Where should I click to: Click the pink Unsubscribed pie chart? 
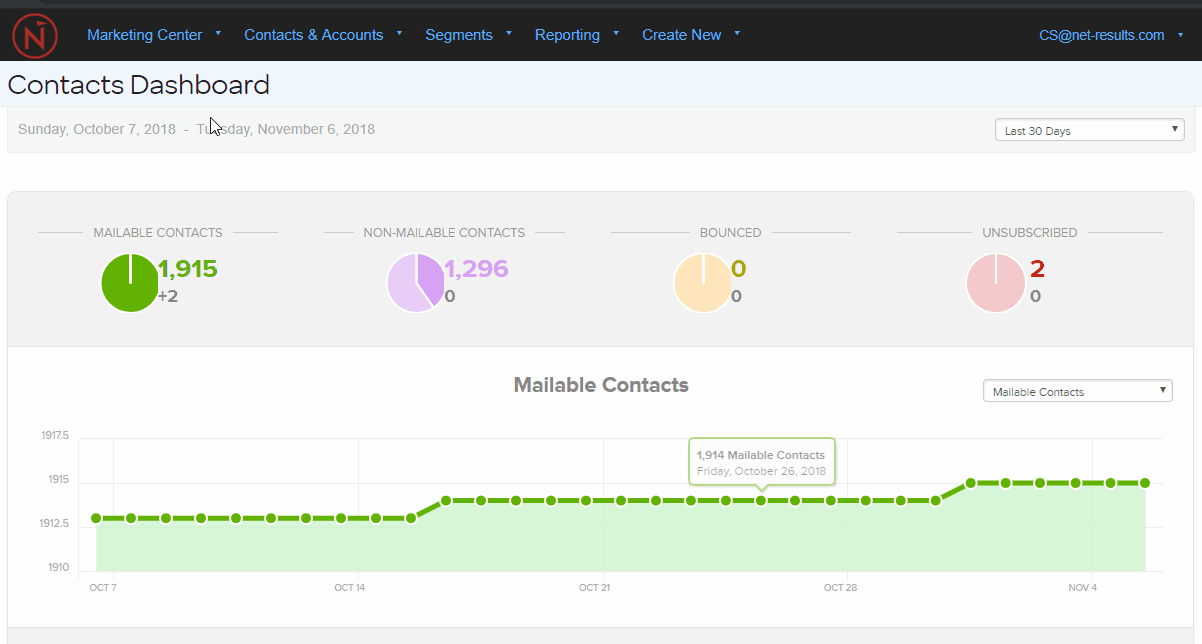point(995,282)
